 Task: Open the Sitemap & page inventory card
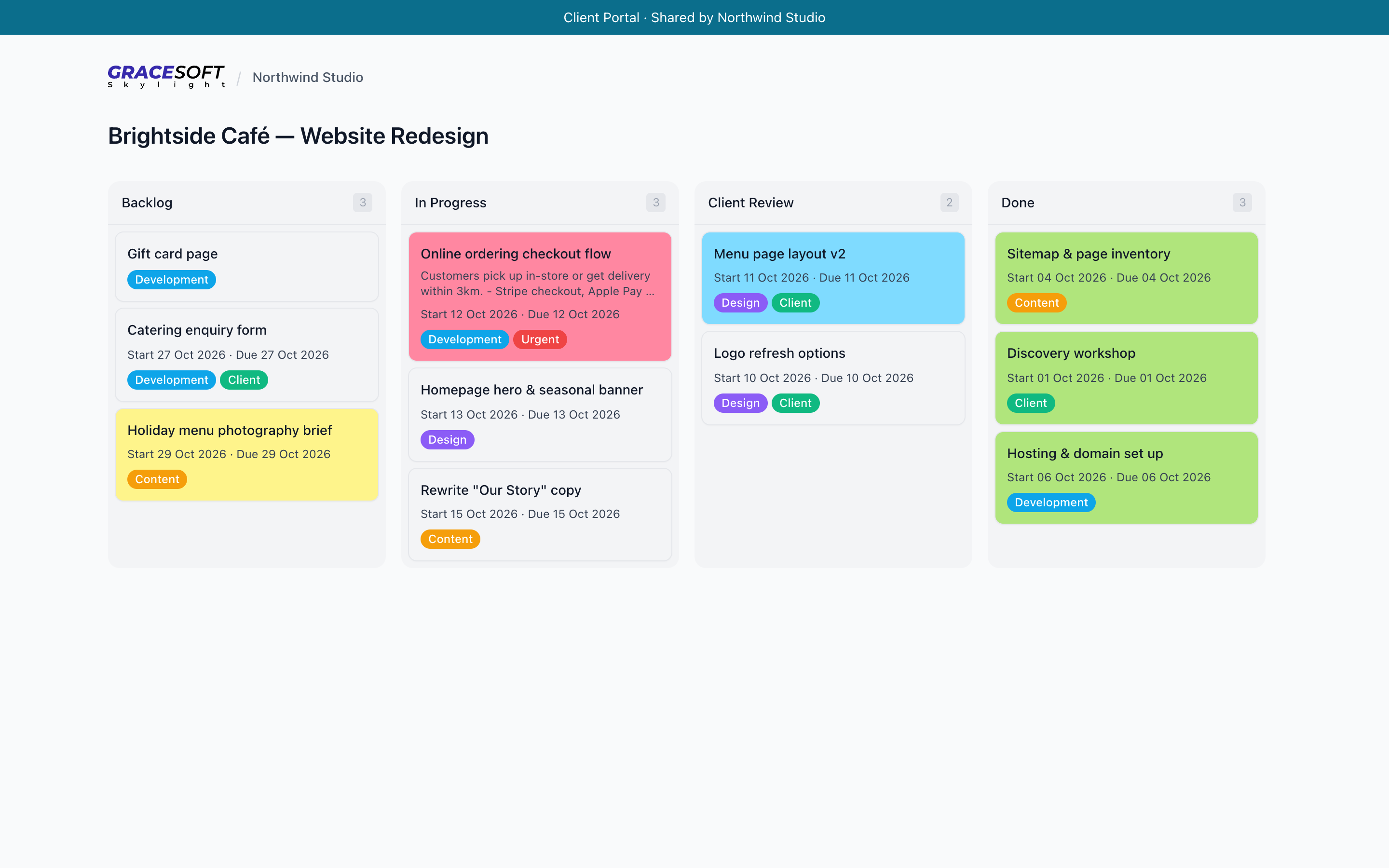[1126, 278]
